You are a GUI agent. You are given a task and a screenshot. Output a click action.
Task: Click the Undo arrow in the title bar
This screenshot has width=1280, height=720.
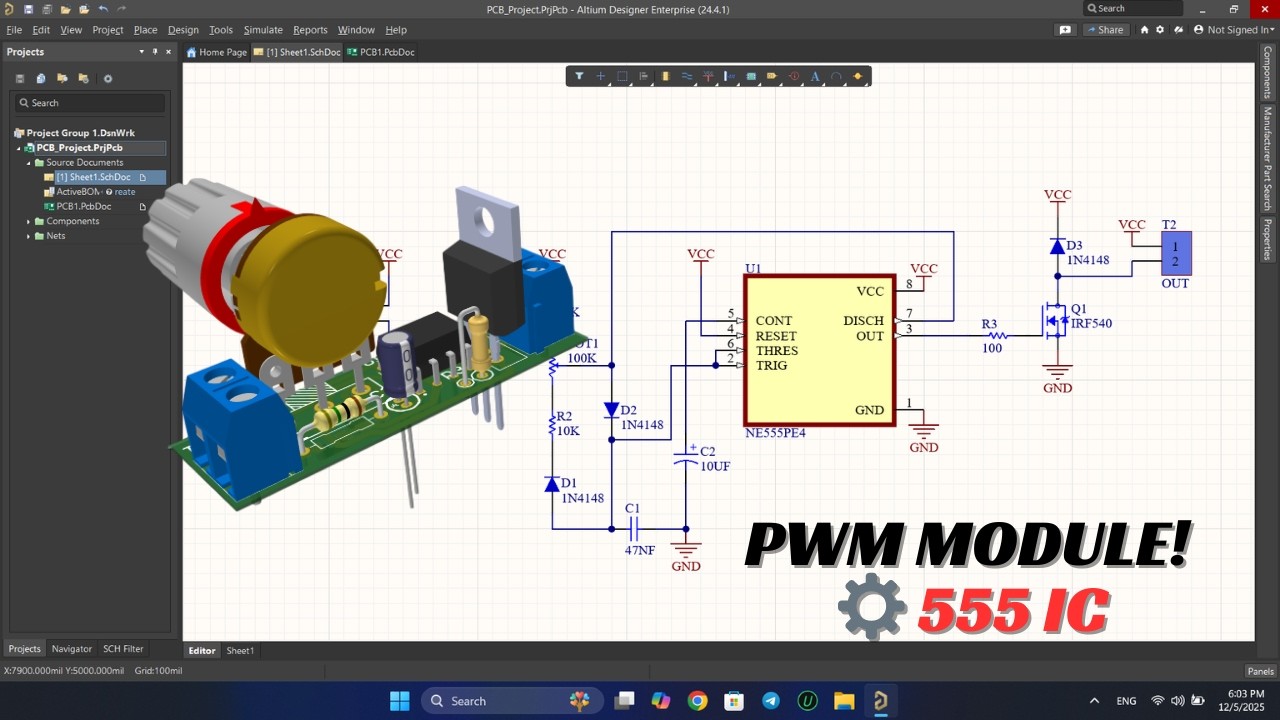(x=102, y=9)
